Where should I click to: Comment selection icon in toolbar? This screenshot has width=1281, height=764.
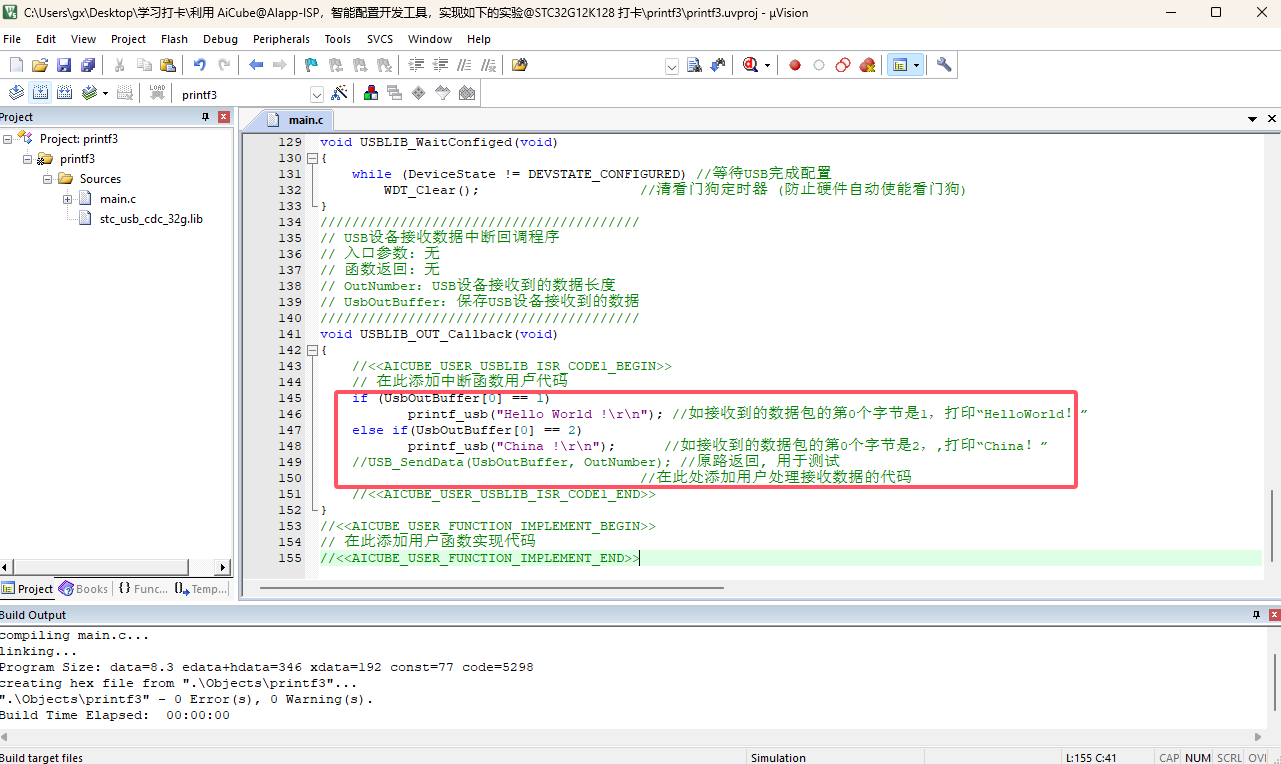[x=465, y=65]
